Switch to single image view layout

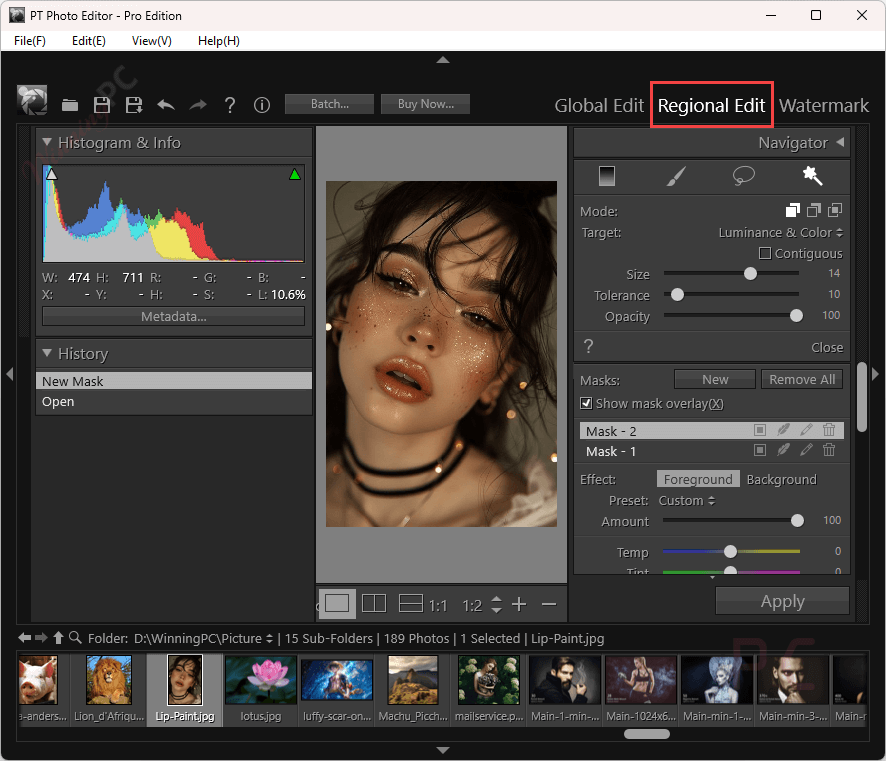pyautogui.click(x=337, y=604)
